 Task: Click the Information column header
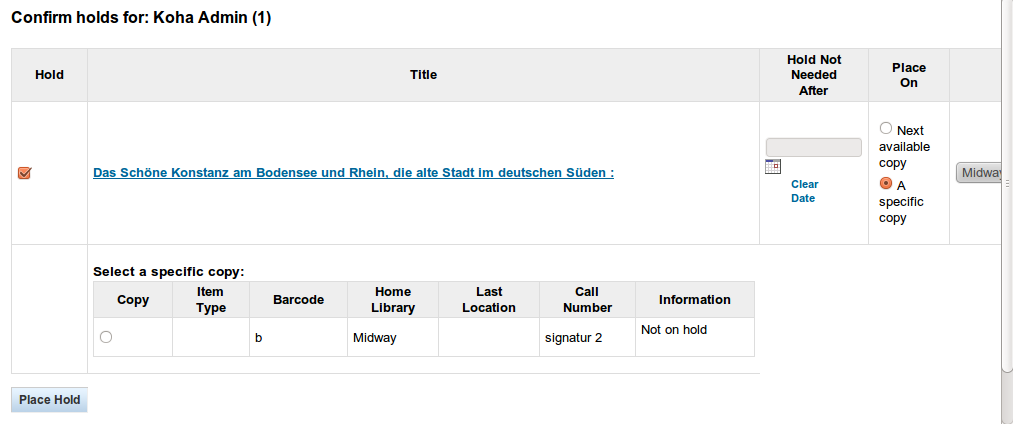tap(694, 300)
